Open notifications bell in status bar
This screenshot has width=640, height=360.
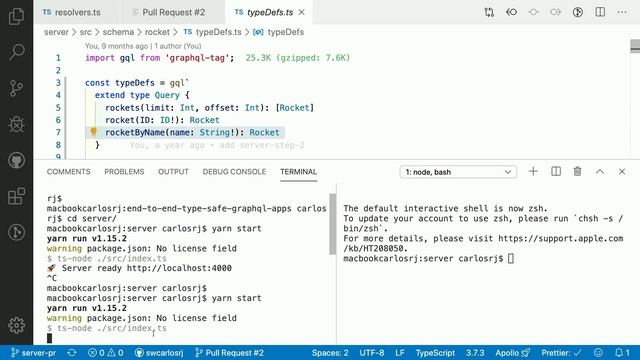622,353
